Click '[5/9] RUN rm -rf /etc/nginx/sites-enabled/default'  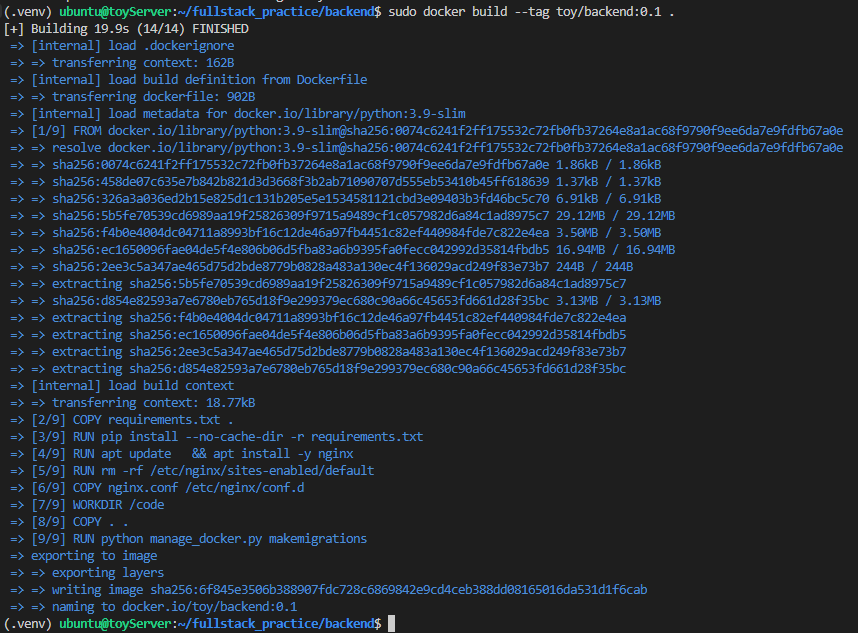click(202, 470)
